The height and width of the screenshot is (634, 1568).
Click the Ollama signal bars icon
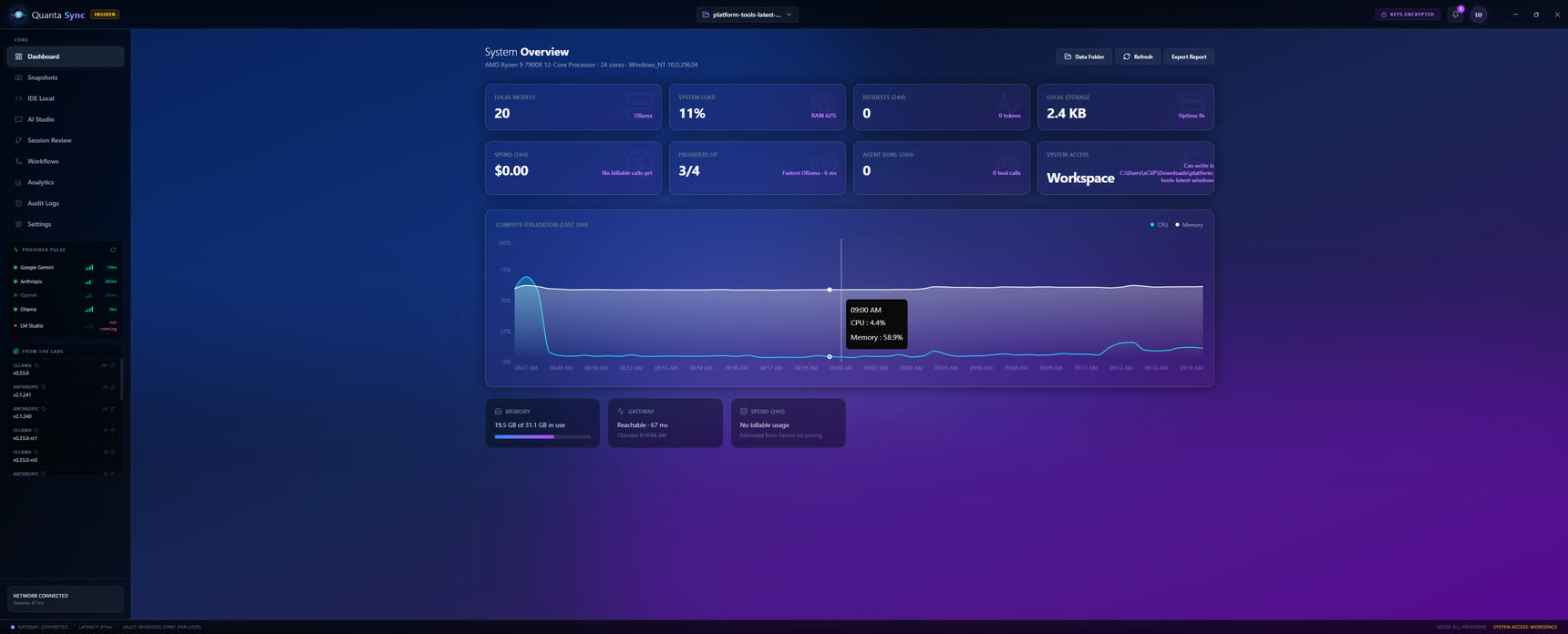[89, 310]
